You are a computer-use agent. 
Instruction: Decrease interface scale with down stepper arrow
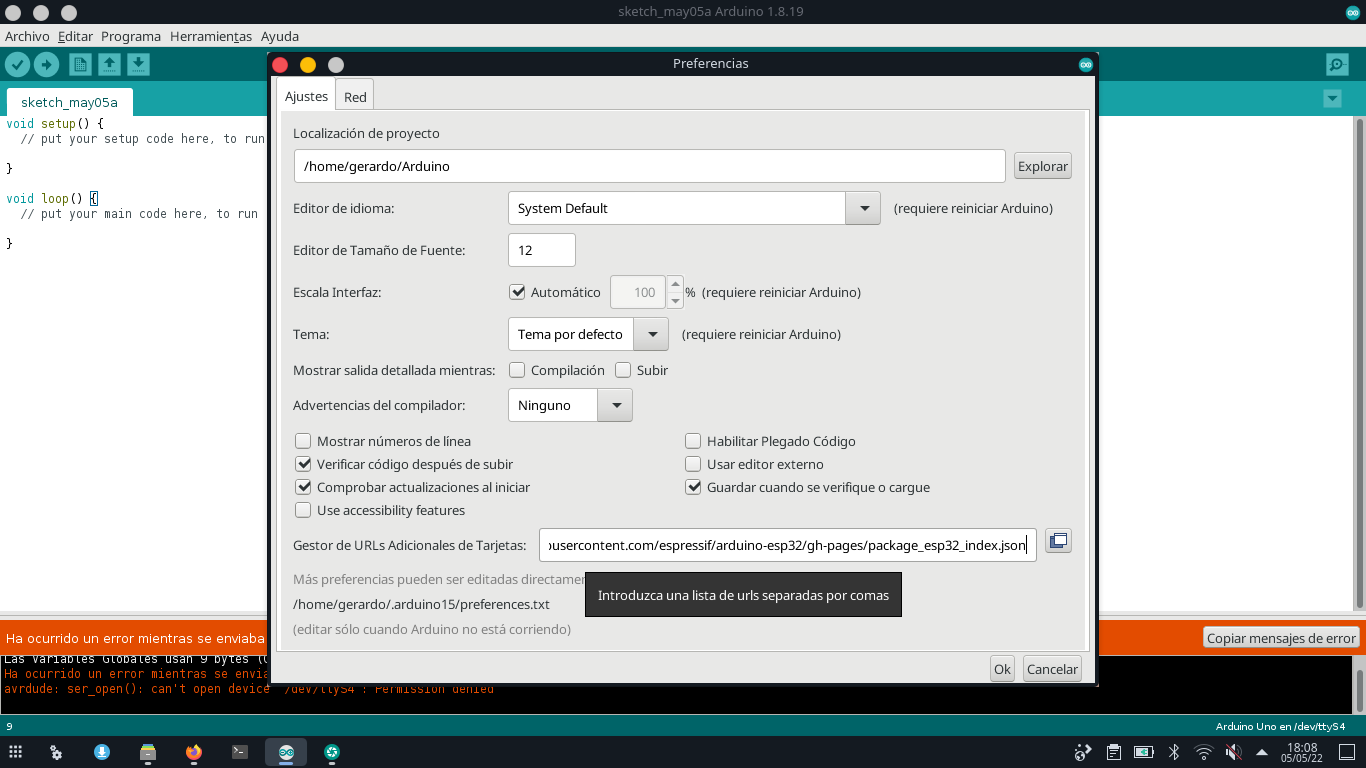coord(675,300)
